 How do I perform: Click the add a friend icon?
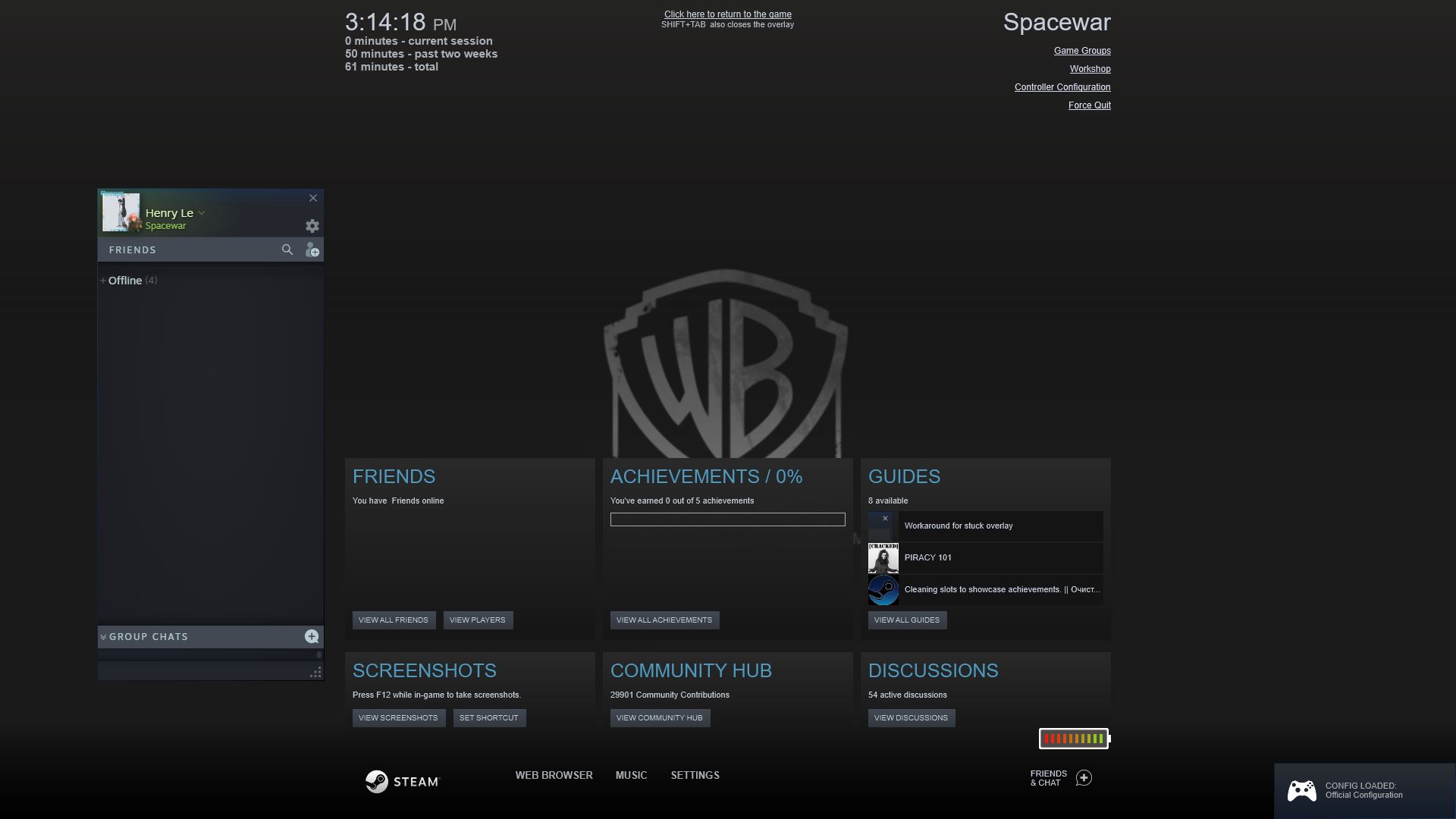click(312, 249)
